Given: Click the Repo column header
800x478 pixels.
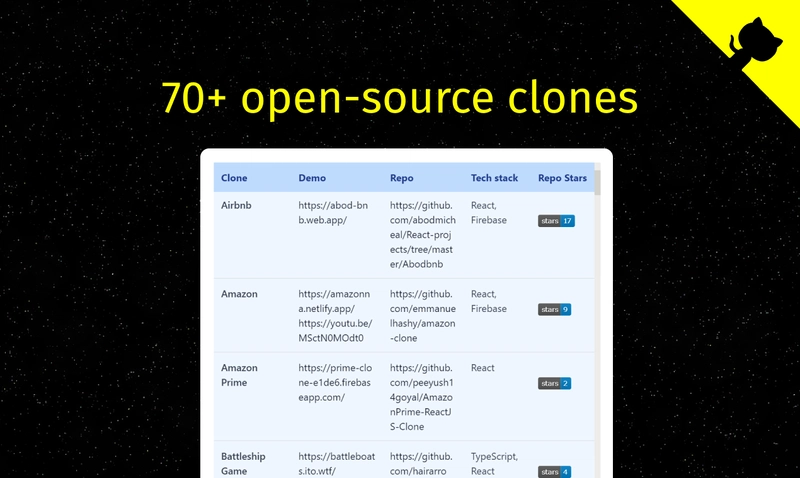Looking at the screenshot, I should click(x=402, y=178).
